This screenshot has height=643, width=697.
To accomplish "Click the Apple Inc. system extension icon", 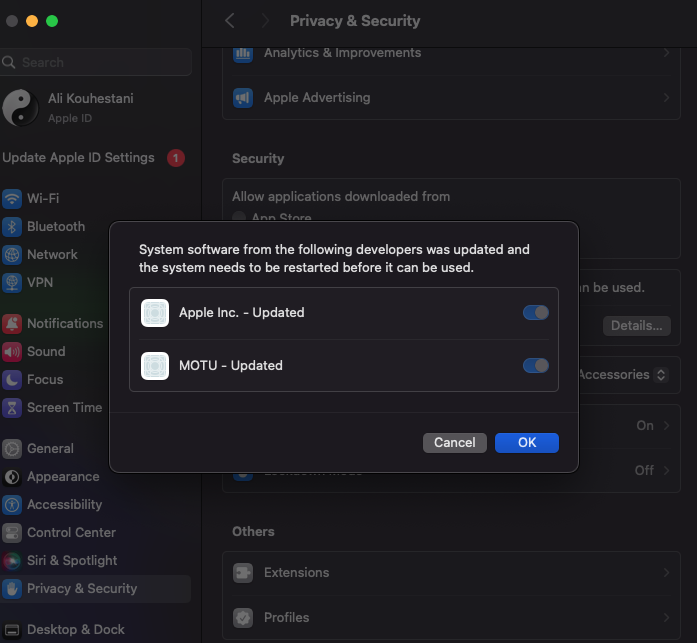I will click(155, 313).
